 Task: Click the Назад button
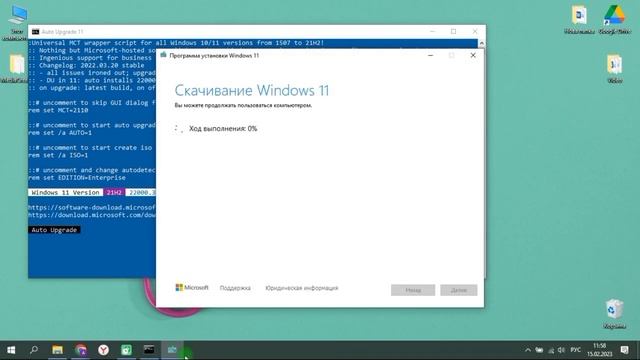click(x=413, y=290)
